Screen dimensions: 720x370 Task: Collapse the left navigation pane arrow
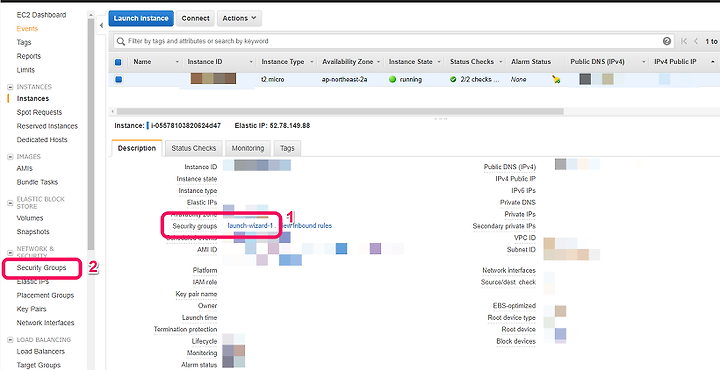coord(101,26)
